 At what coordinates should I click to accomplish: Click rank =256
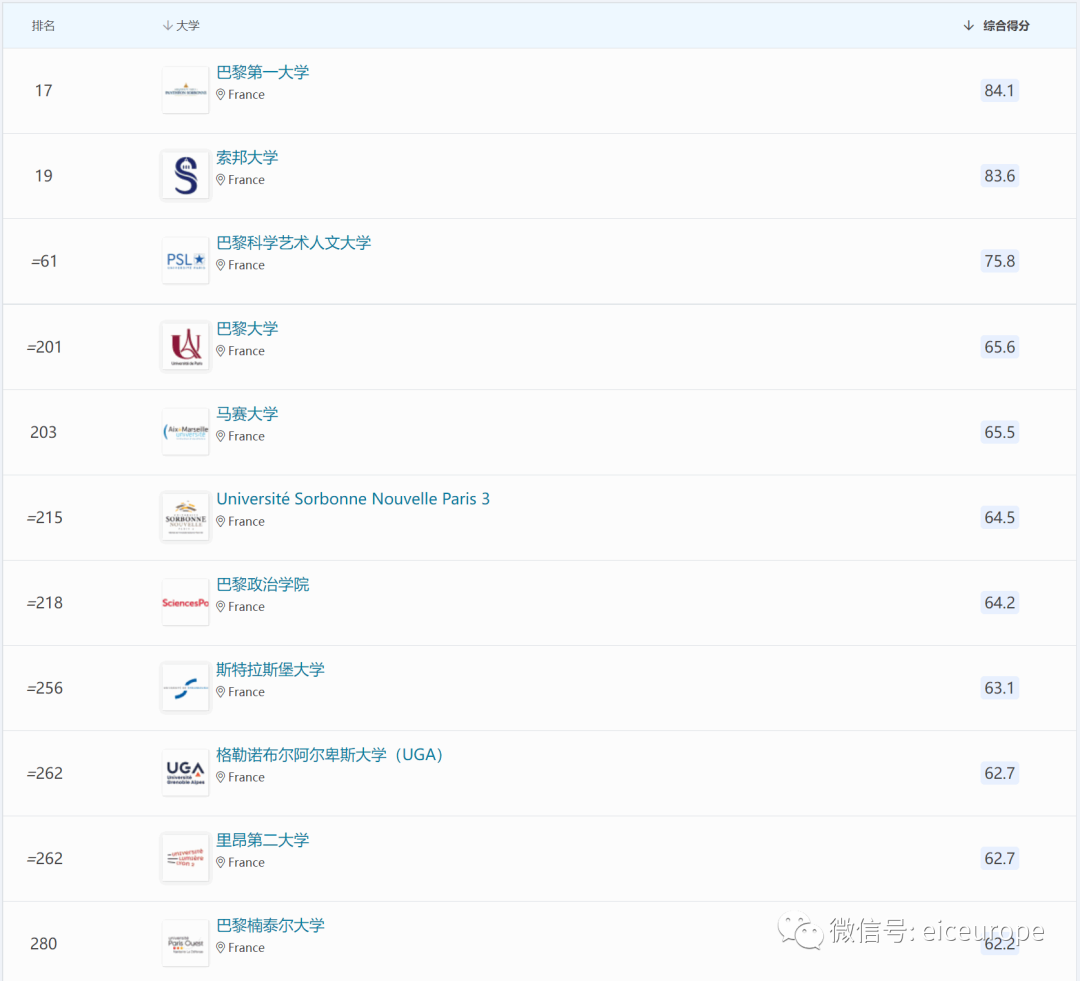[x=44, y=688]
